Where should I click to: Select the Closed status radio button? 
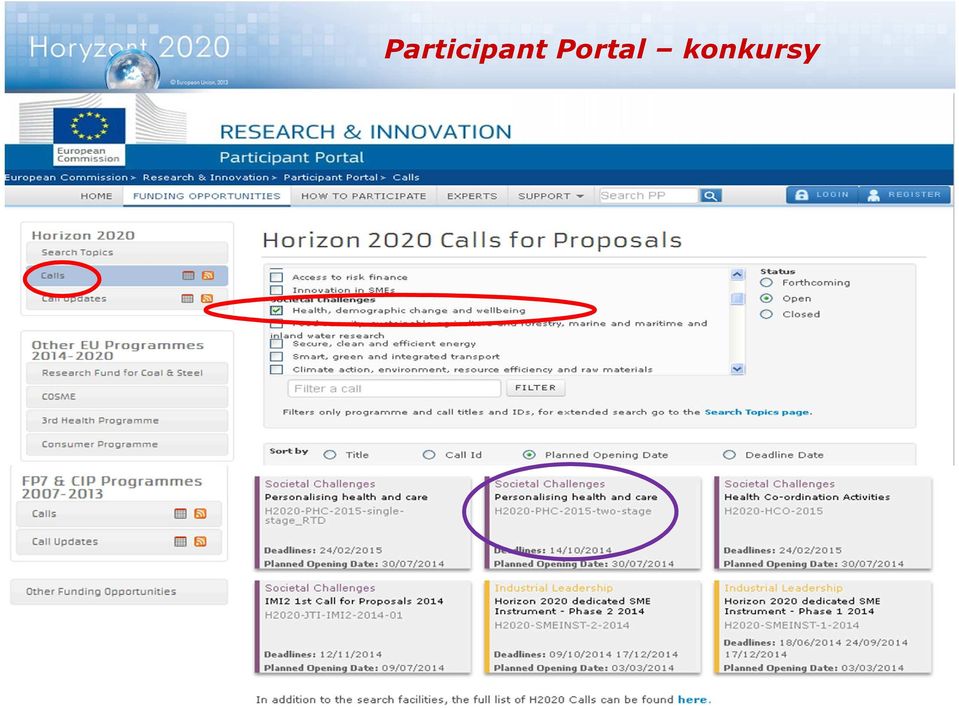coord(766,314)
